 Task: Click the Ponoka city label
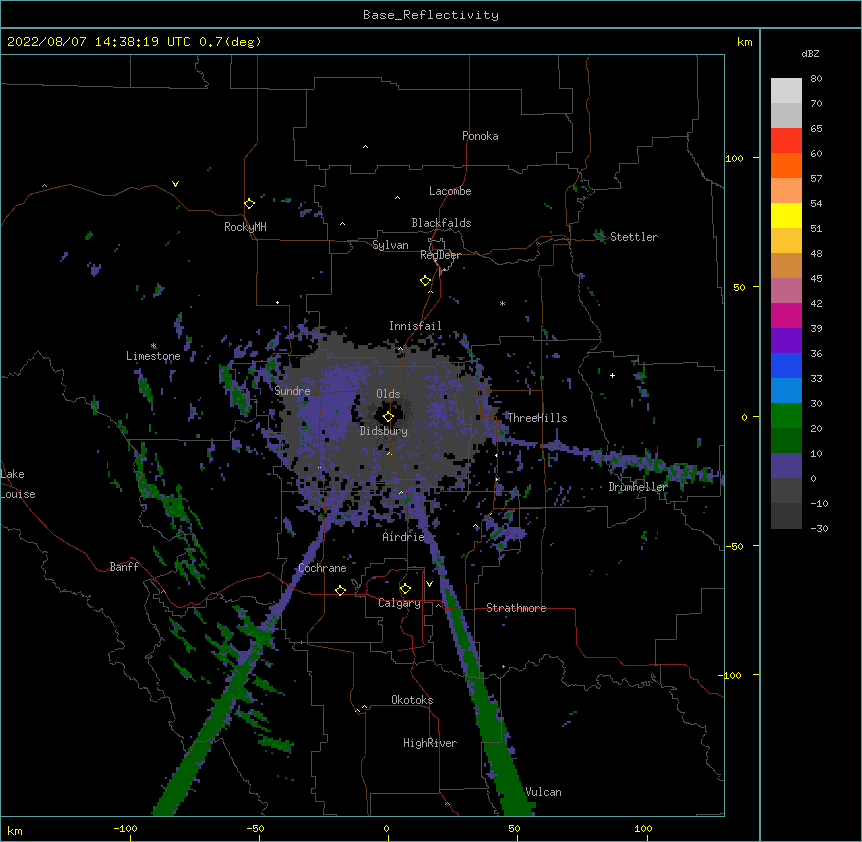[x=480, y=136]
